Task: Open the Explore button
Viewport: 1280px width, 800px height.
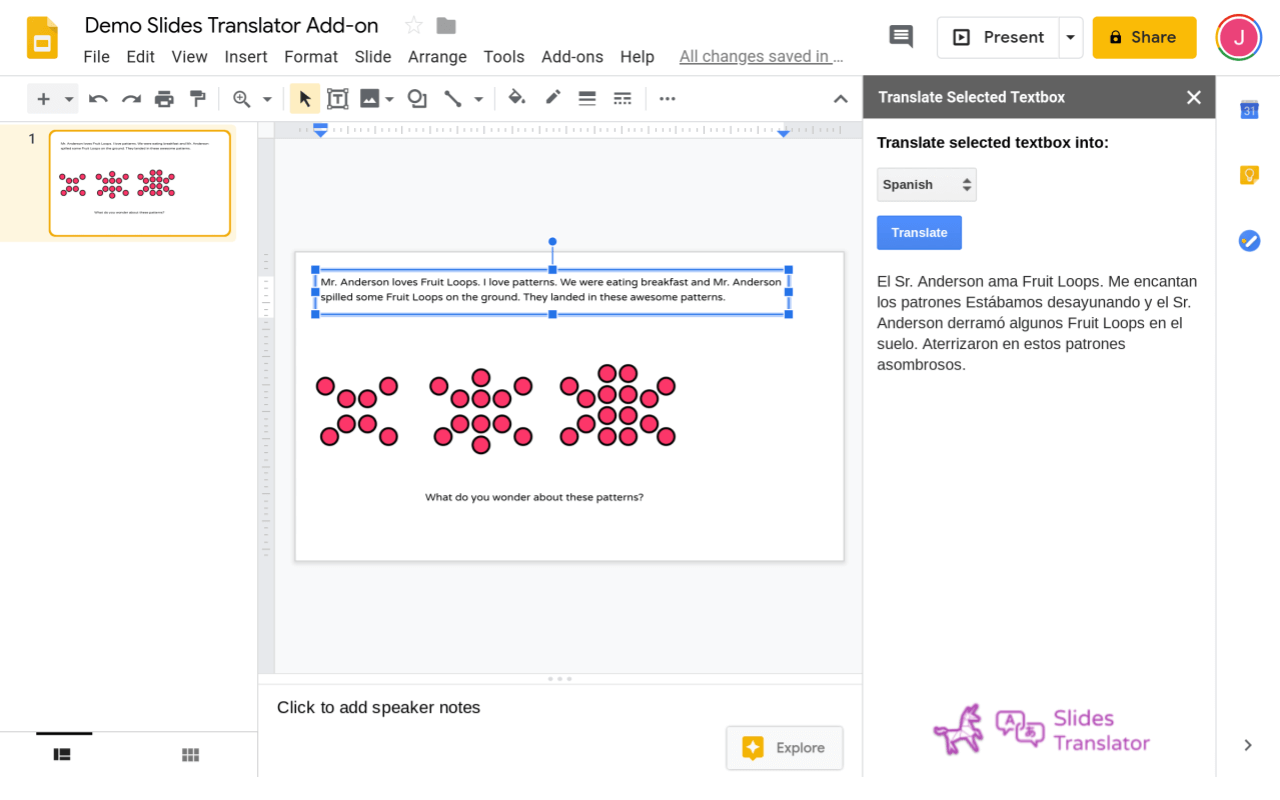Action: tap(784, 748)
